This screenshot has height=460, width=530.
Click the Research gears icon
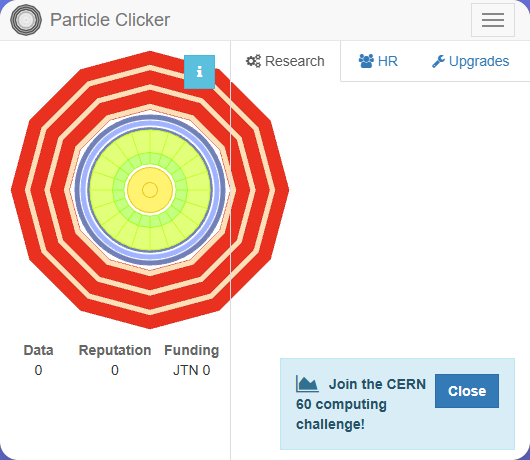pos(253,61)
